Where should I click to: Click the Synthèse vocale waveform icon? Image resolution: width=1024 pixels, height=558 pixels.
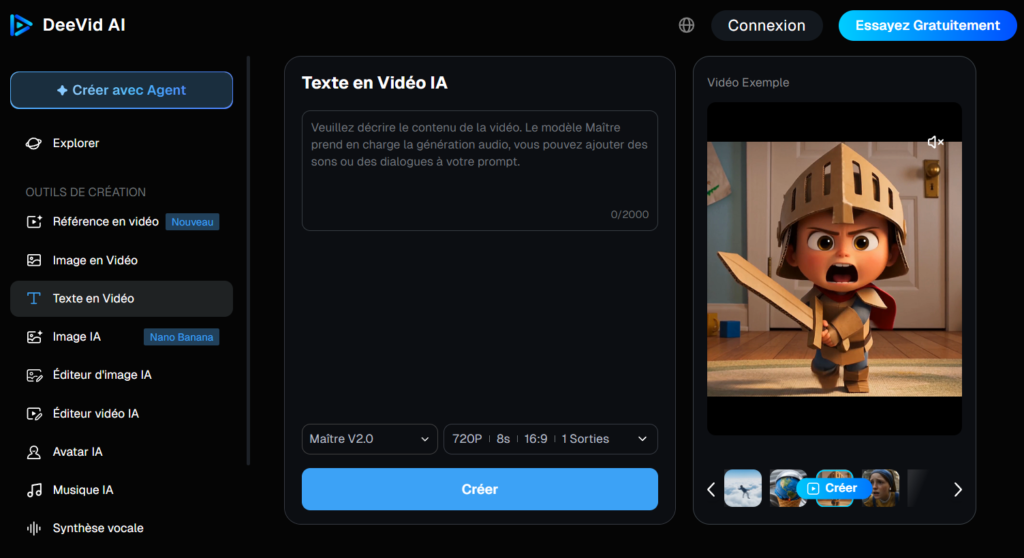33,528
